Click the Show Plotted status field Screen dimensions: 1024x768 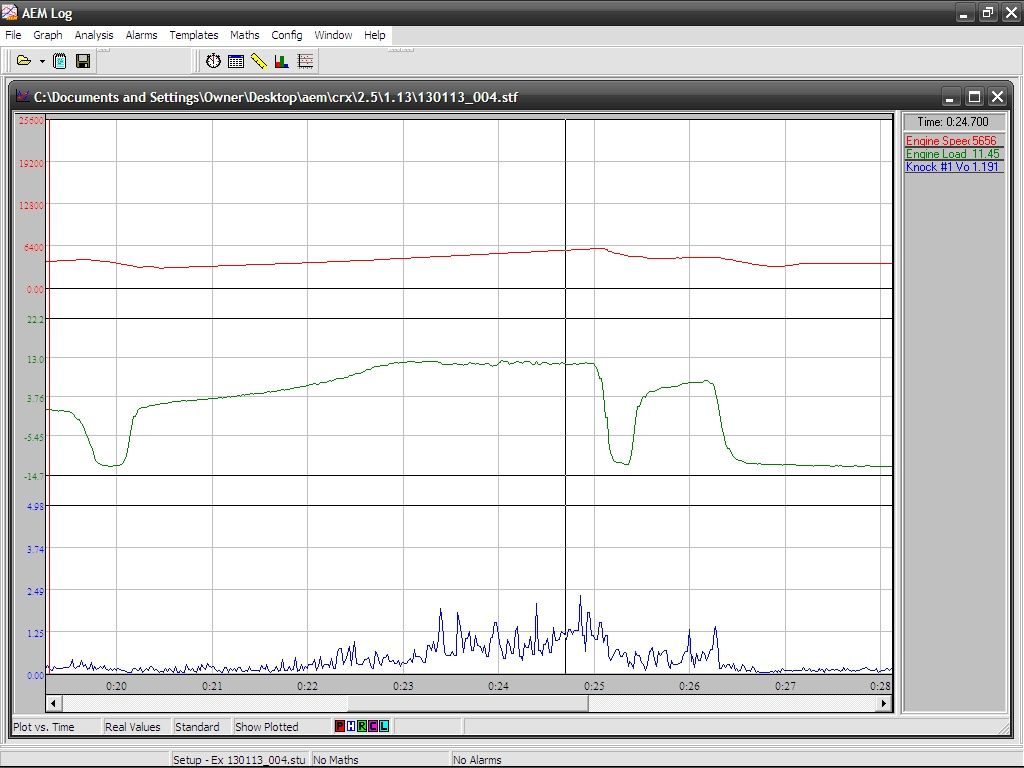[x=282, y=727]
